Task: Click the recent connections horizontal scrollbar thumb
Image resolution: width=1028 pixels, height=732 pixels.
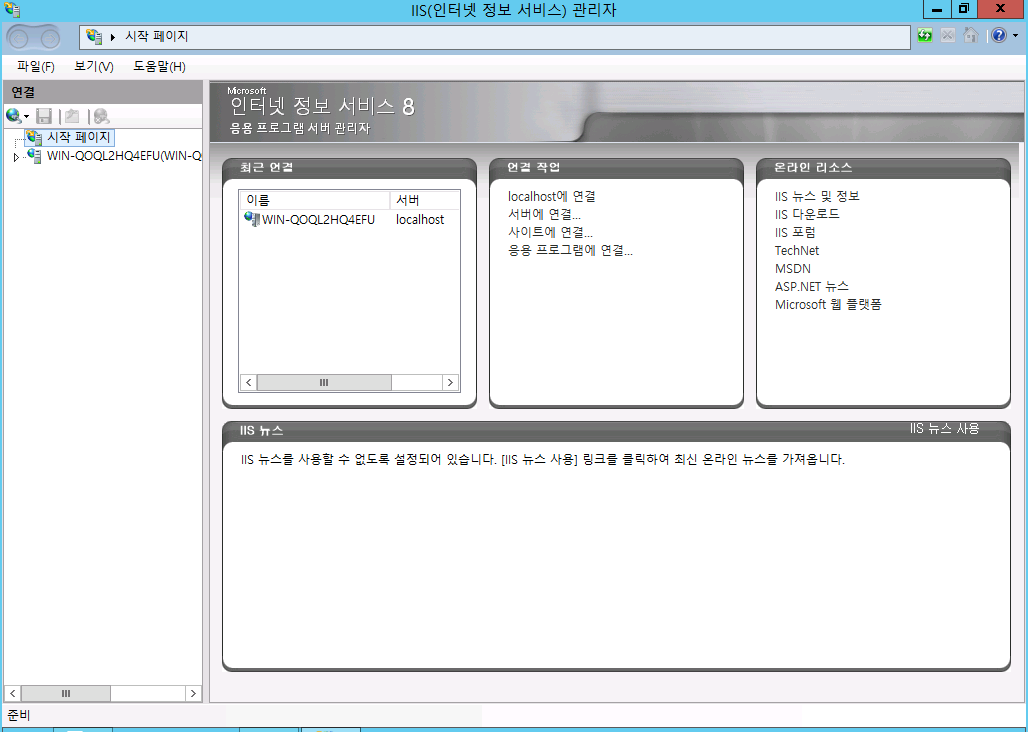Action: 324,383
